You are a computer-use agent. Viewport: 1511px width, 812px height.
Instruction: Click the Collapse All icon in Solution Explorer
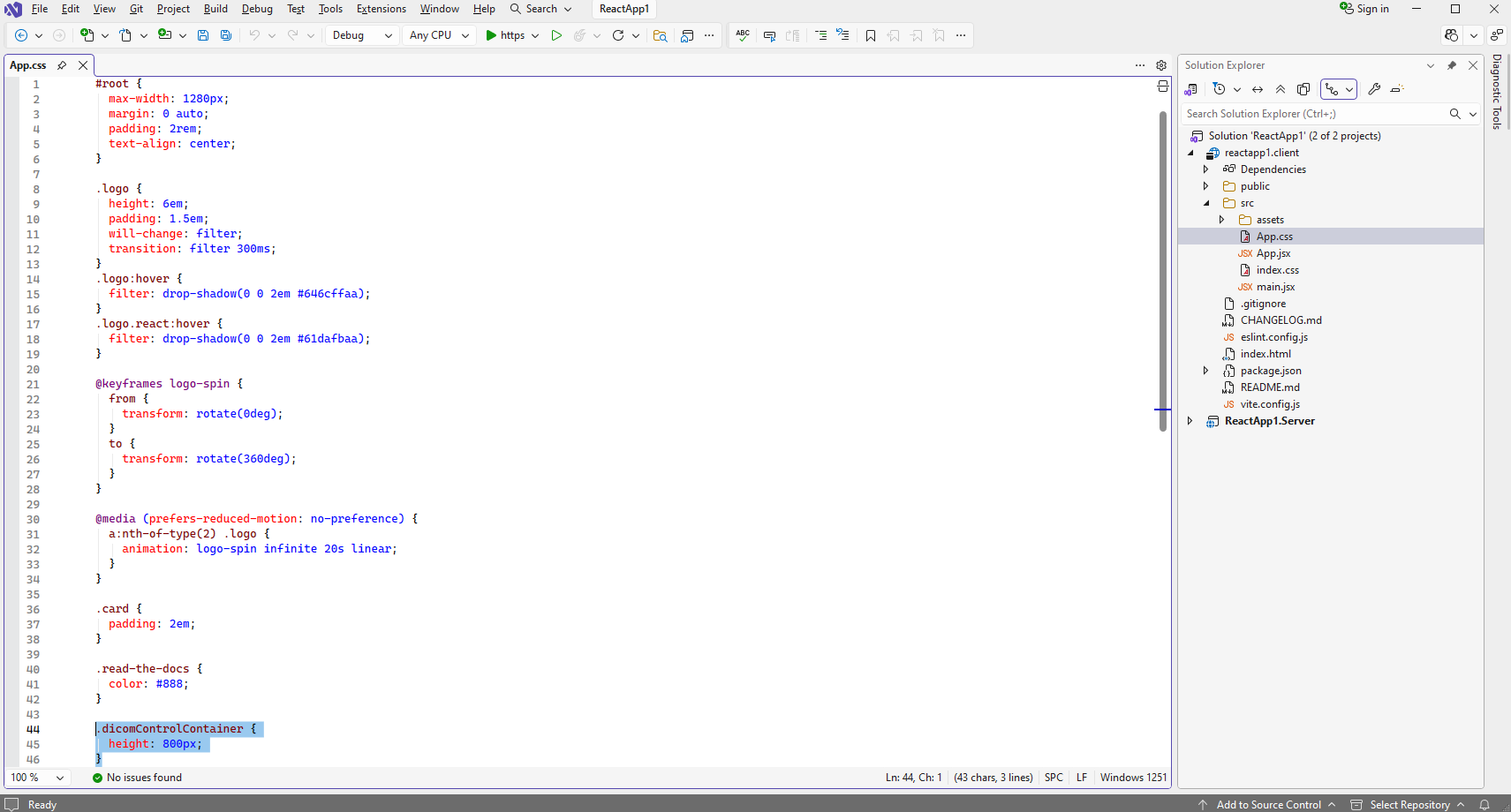coord(1281,89)
